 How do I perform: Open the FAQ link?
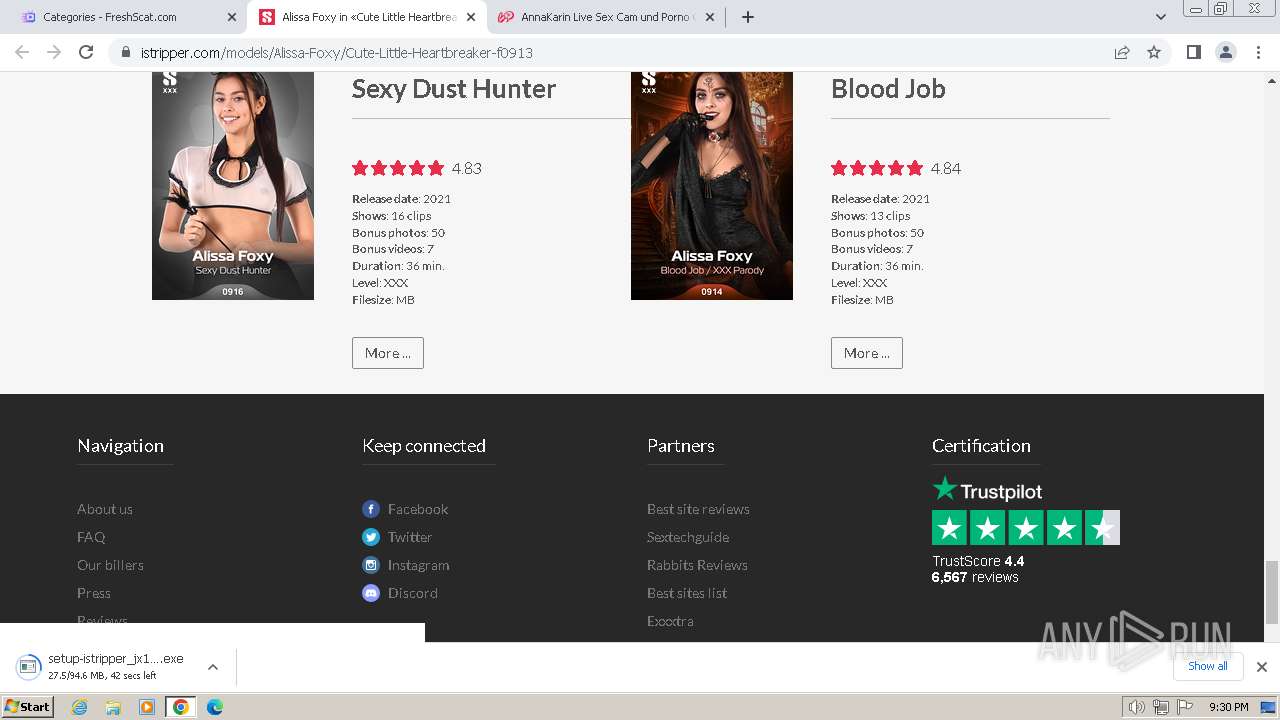point(91,537)
